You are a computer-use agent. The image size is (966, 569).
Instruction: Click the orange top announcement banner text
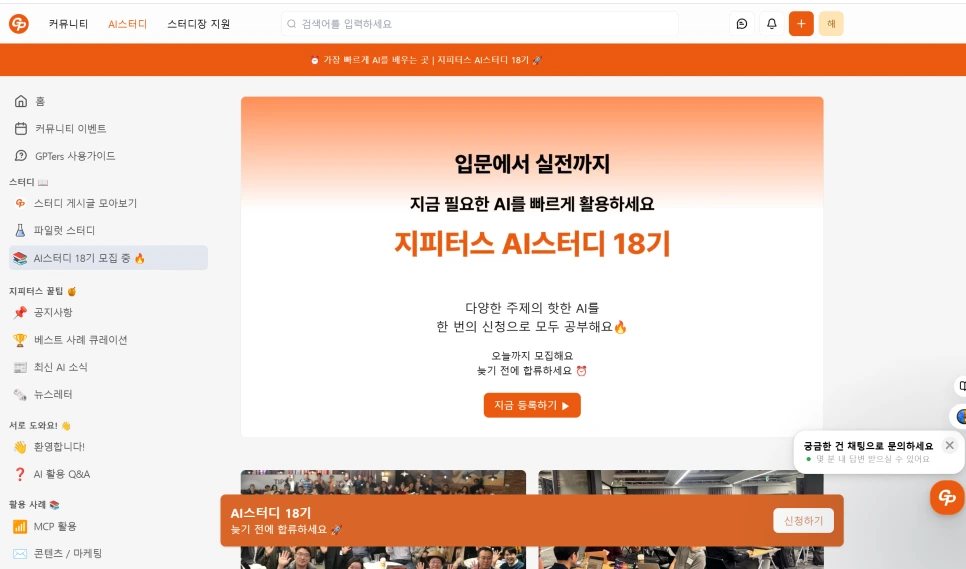click(x=426, y=60)
